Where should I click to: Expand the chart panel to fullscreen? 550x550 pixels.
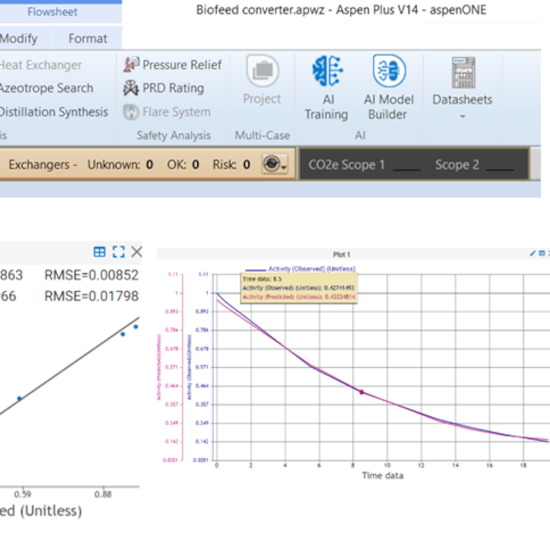(x=119, y=252)
